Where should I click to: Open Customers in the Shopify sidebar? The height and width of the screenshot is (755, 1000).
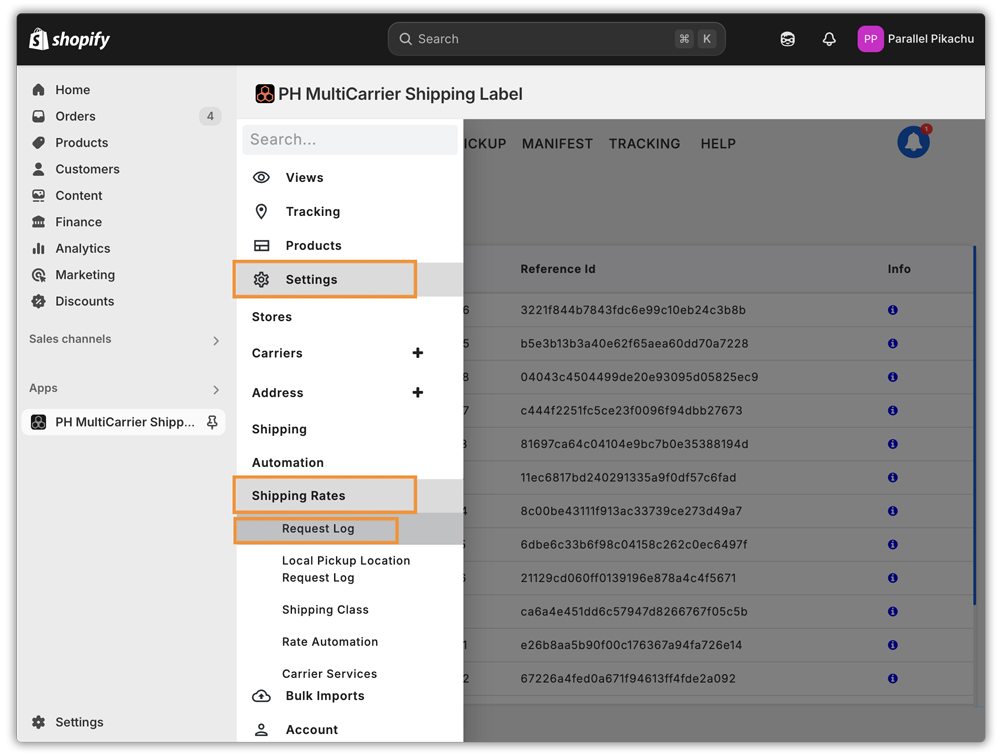click(x=87, y=169)
